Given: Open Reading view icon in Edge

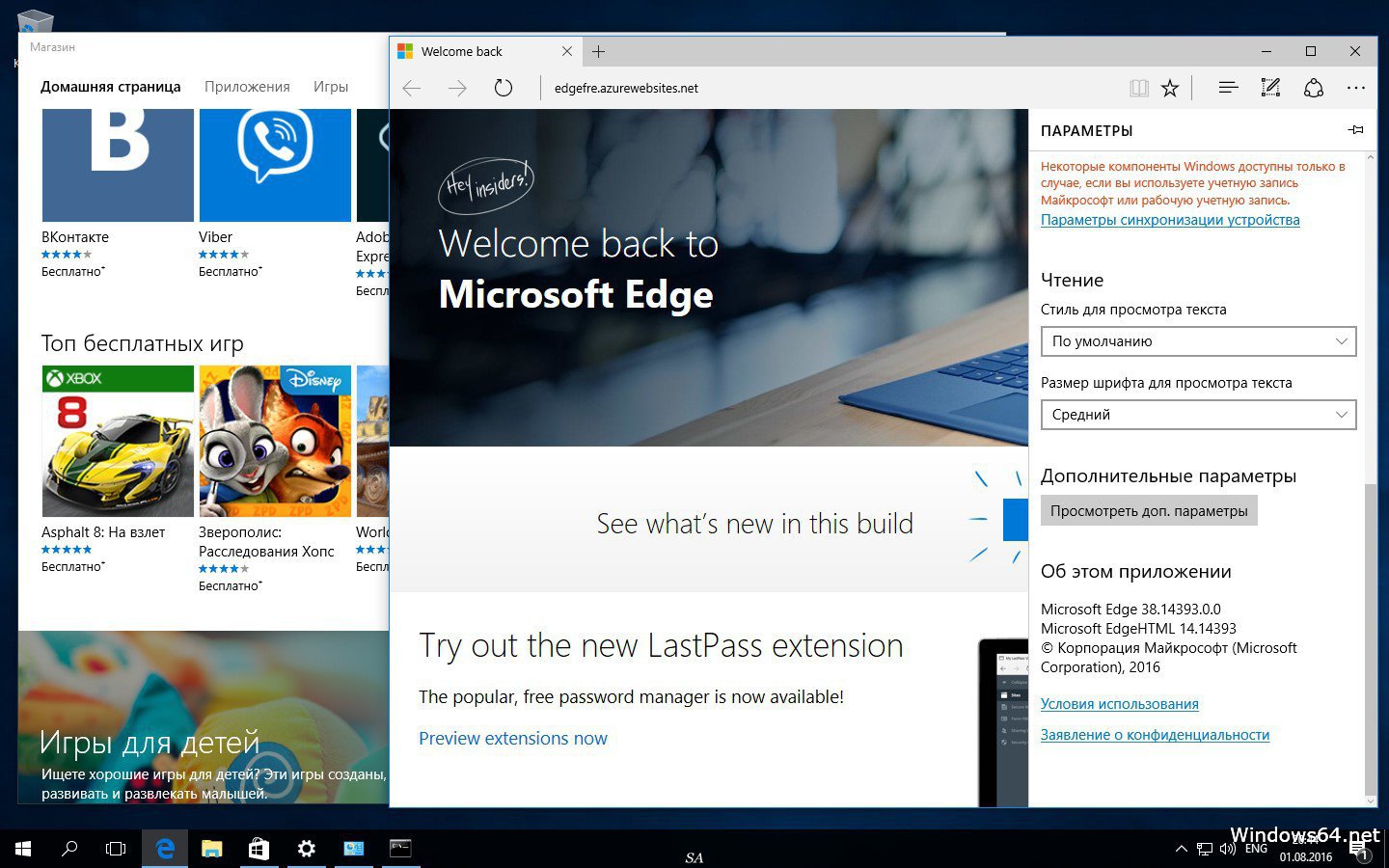Looking at the screenshot, I should [1139, 88].
